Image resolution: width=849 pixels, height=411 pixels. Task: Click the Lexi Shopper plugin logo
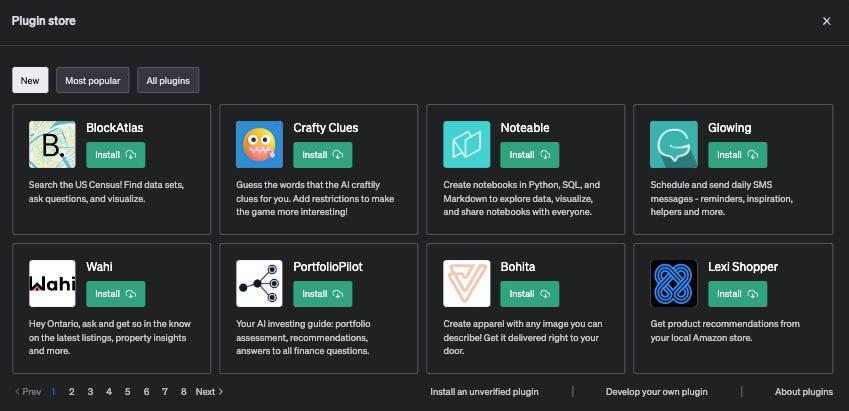pyautogui.click(x=674, y=283)
